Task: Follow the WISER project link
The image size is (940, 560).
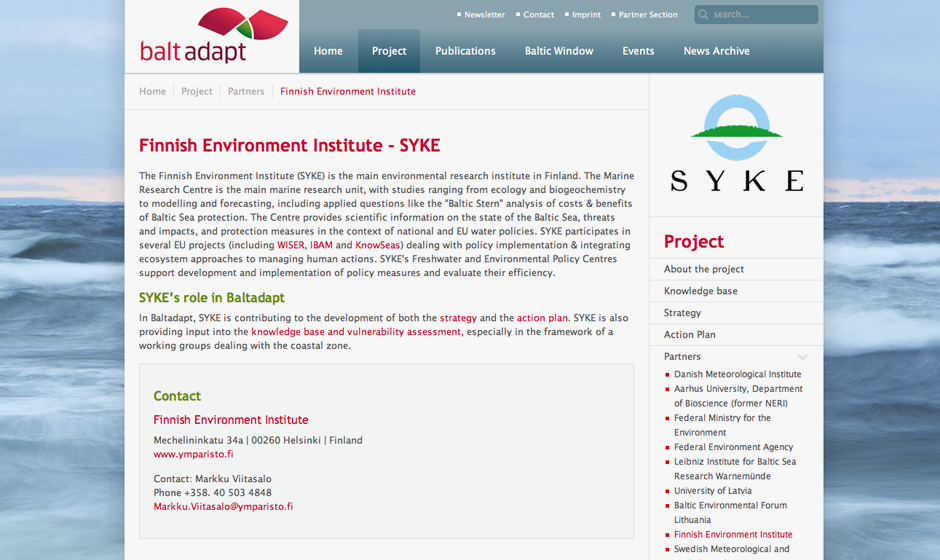Action: (291, 245)
